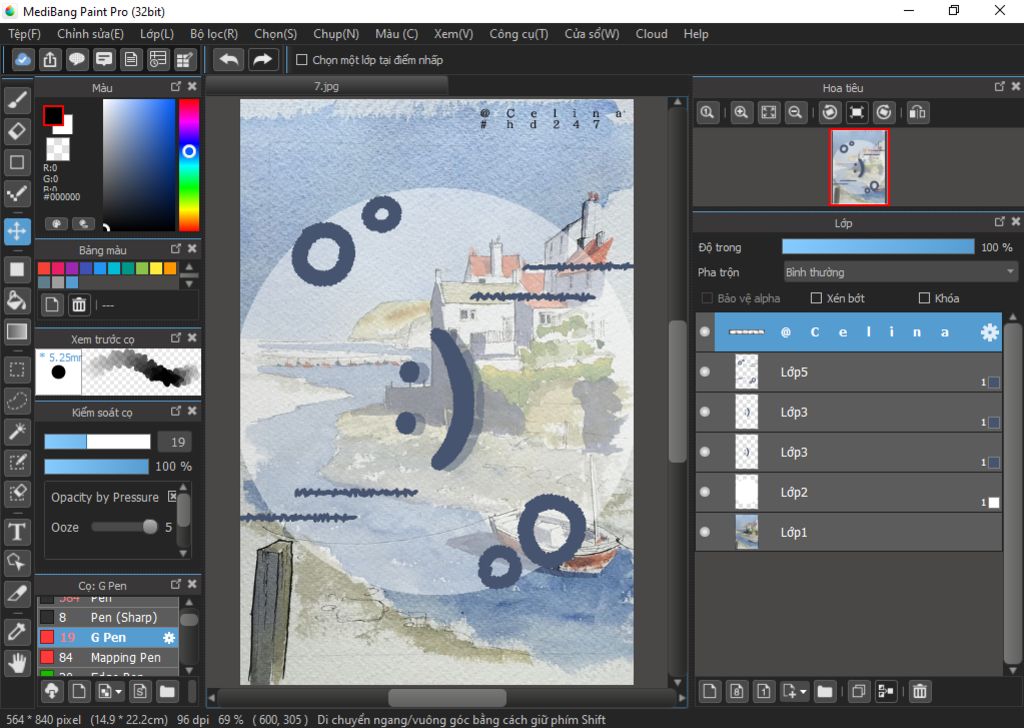The image size is (1024, 728).
Task: Expand the add brush dropdown arrow
Action: (x=118, y=691)
